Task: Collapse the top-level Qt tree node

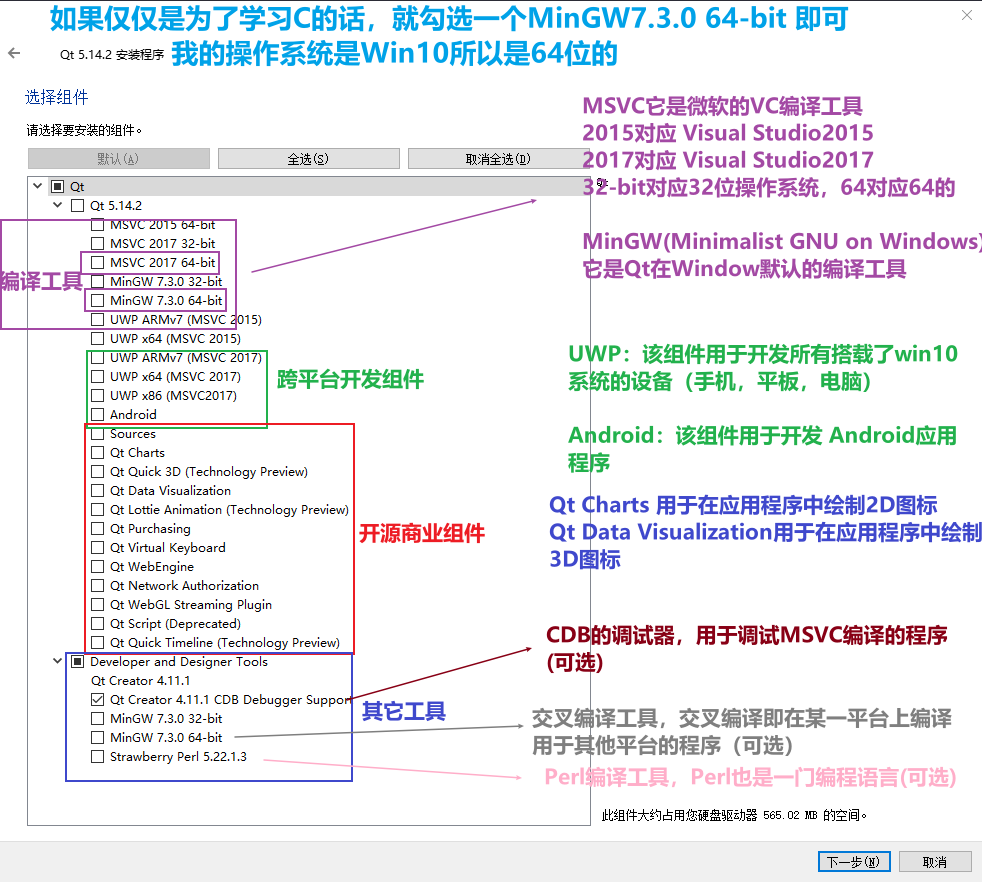Action: pos(38,186)
